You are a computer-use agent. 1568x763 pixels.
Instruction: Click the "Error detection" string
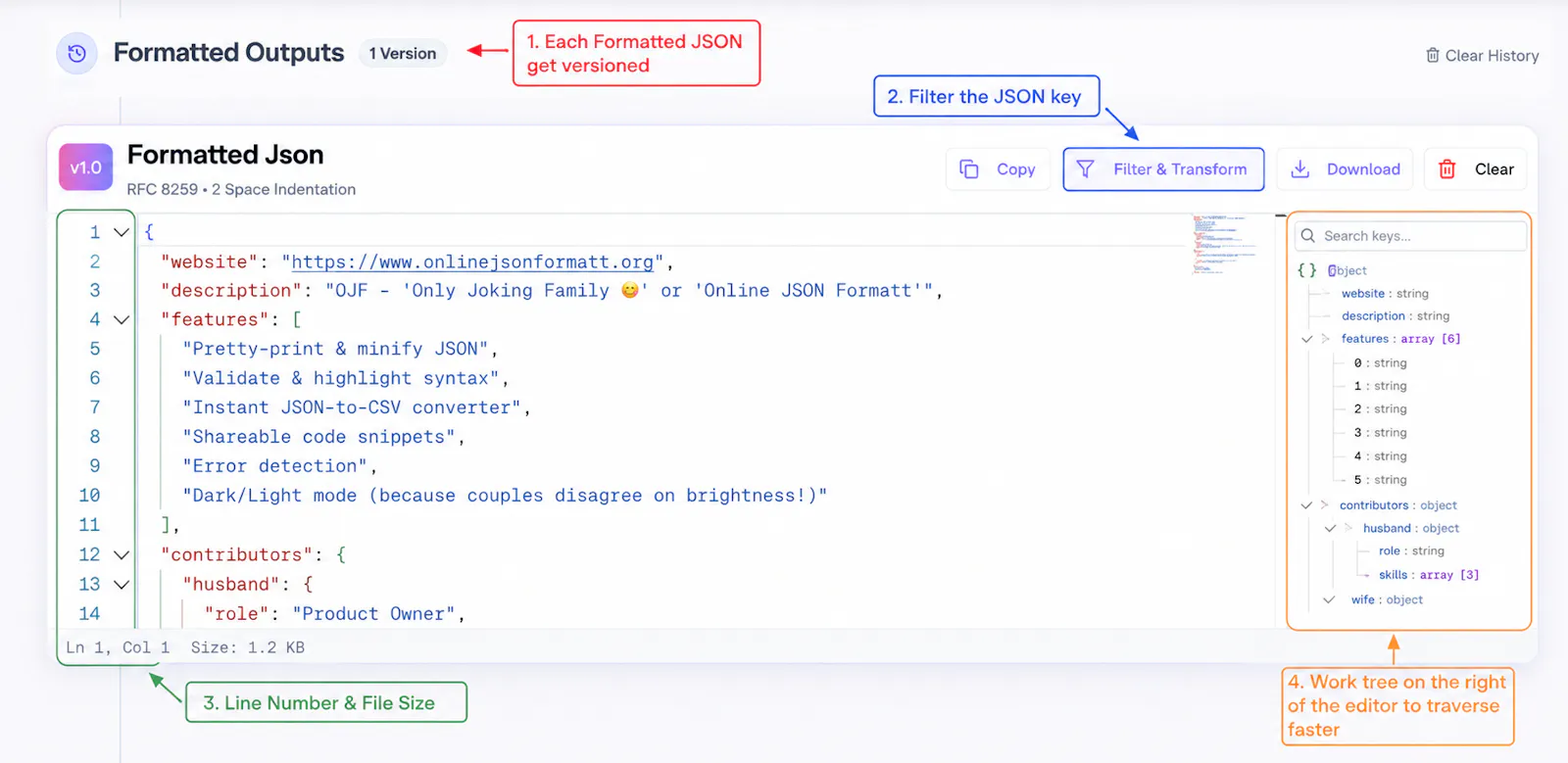[x=275, y=467]
